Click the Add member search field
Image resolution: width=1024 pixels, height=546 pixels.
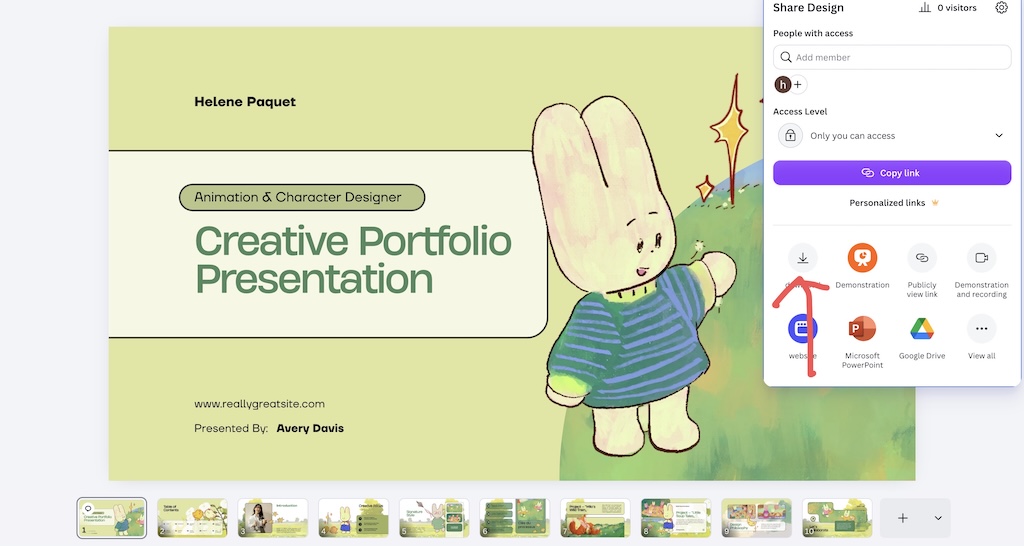892,57
